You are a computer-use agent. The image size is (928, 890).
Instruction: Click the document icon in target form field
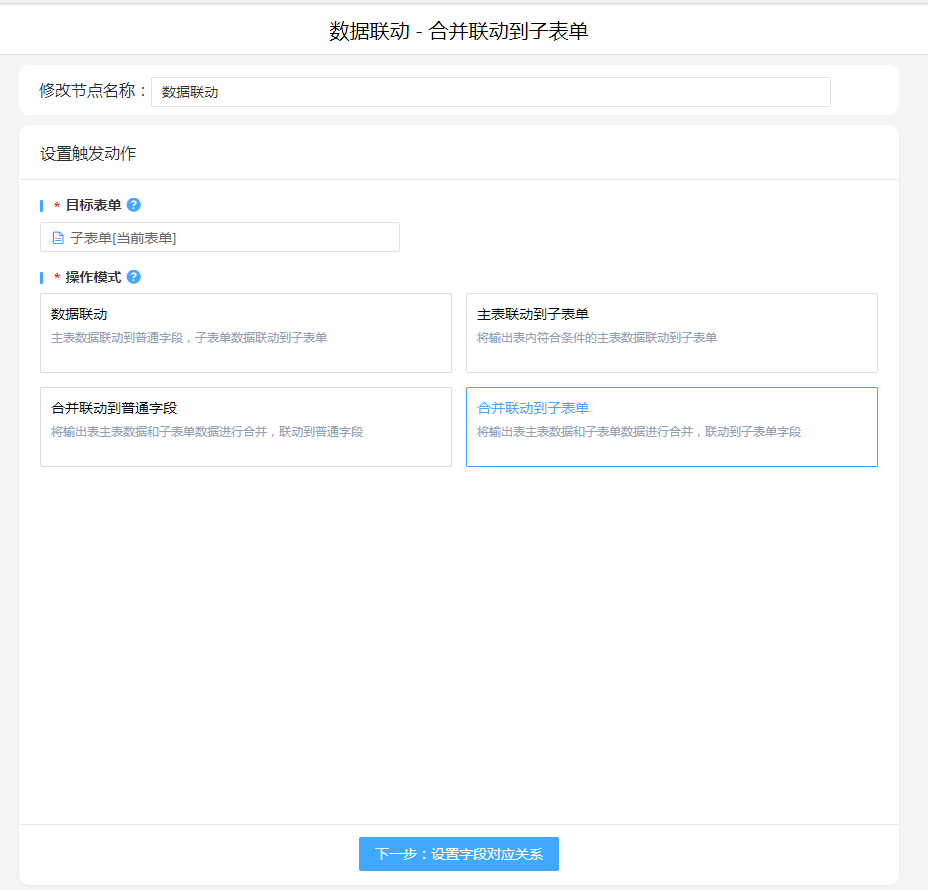[x=58, y=238]
